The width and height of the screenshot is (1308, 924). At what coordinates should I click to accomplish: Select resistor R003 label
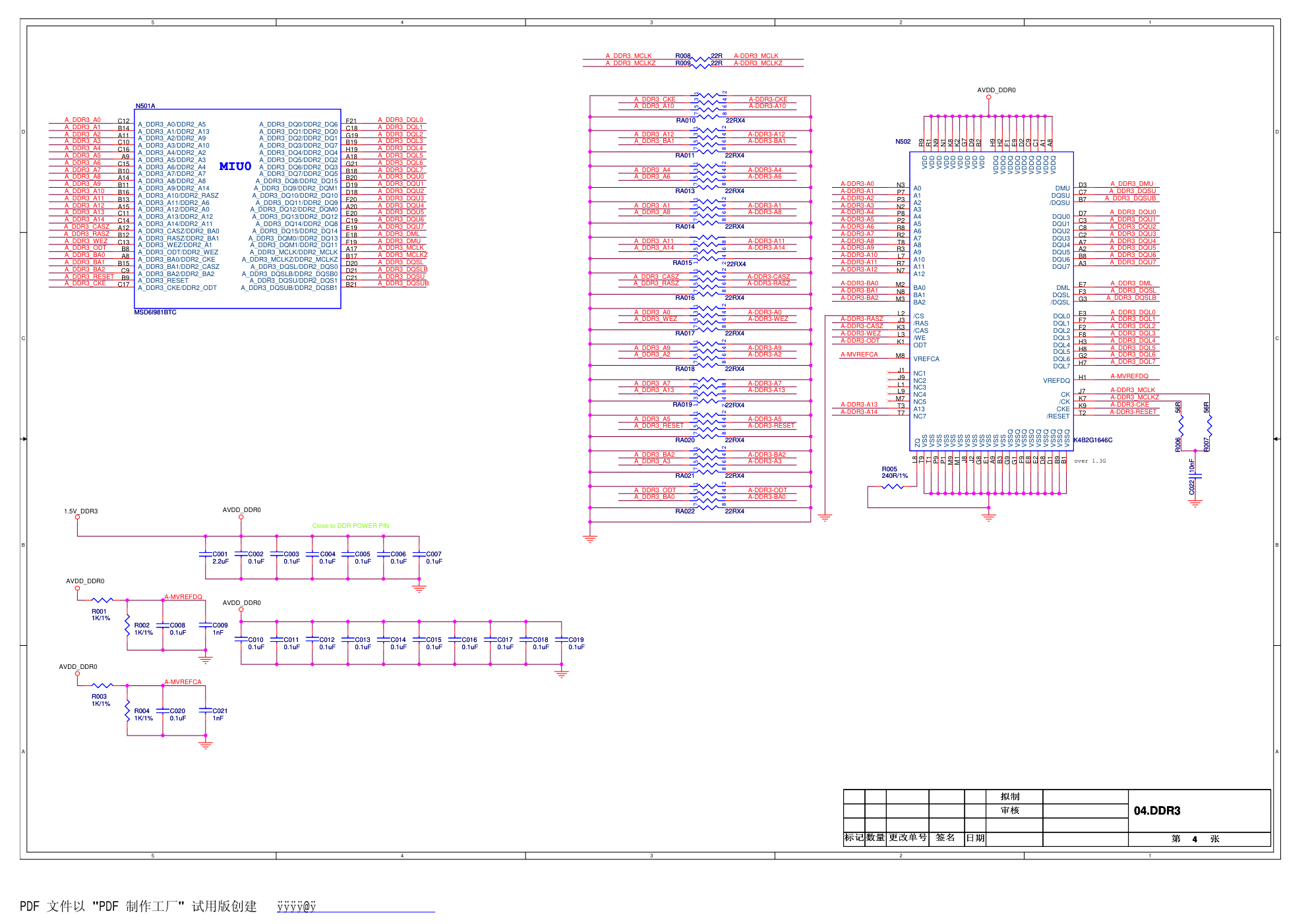pyautogui.click(x=99, y=697)
